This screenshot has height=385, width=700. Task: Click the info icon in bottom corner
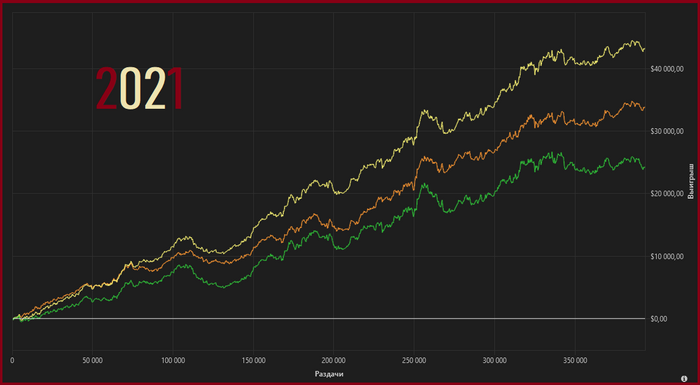[685, 378]
